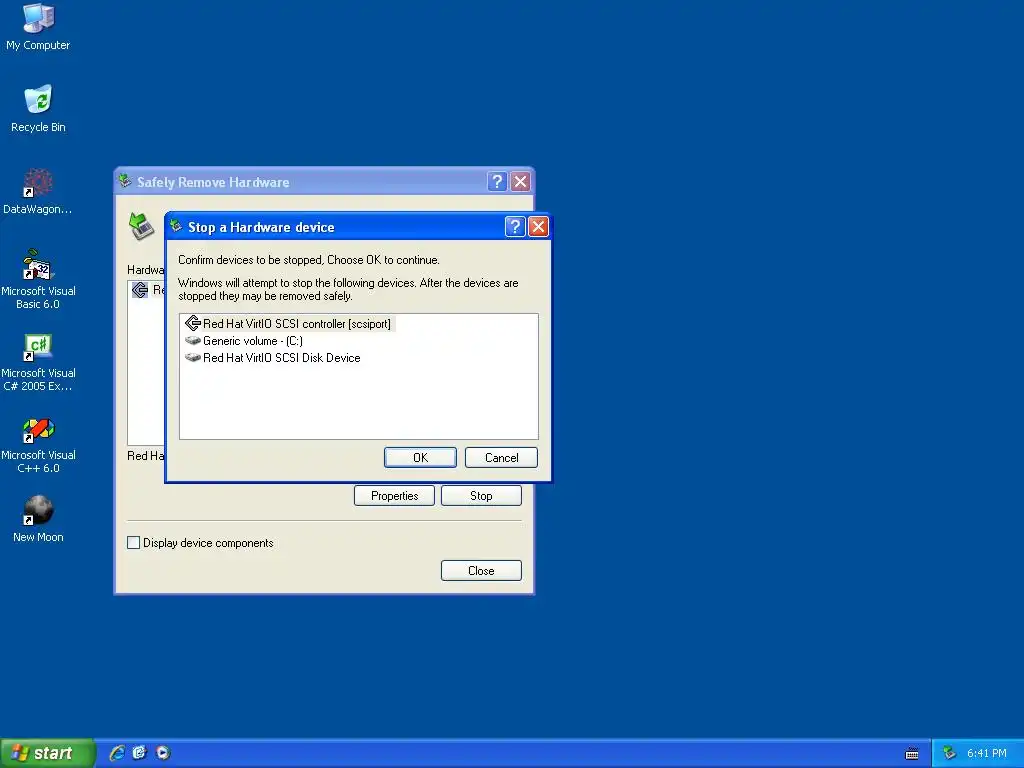The width and height of the screenshot is (1024, 768).
Task: Click the 6:41 PM taskbar clock
Action: (x=987, y=754)
